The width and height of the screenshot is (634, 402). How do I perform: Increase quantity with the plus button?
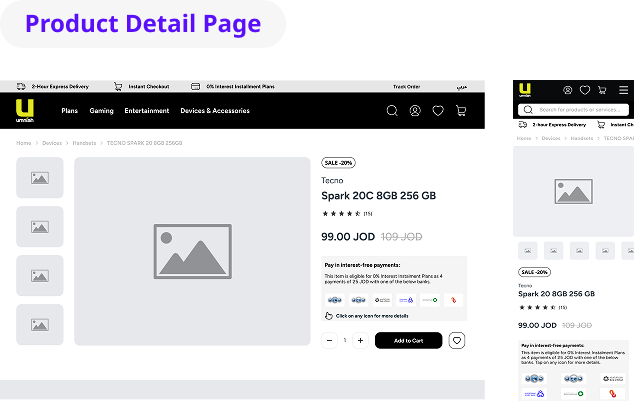click(360, 341)
